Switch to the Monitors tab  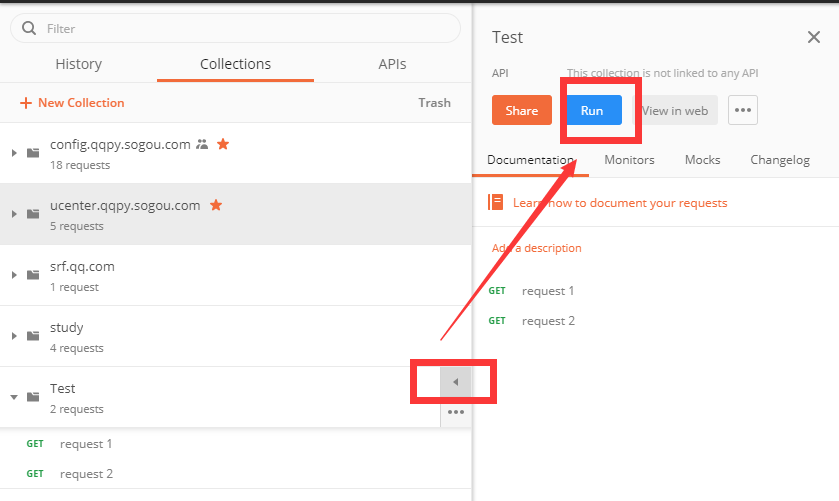[629, 160]
